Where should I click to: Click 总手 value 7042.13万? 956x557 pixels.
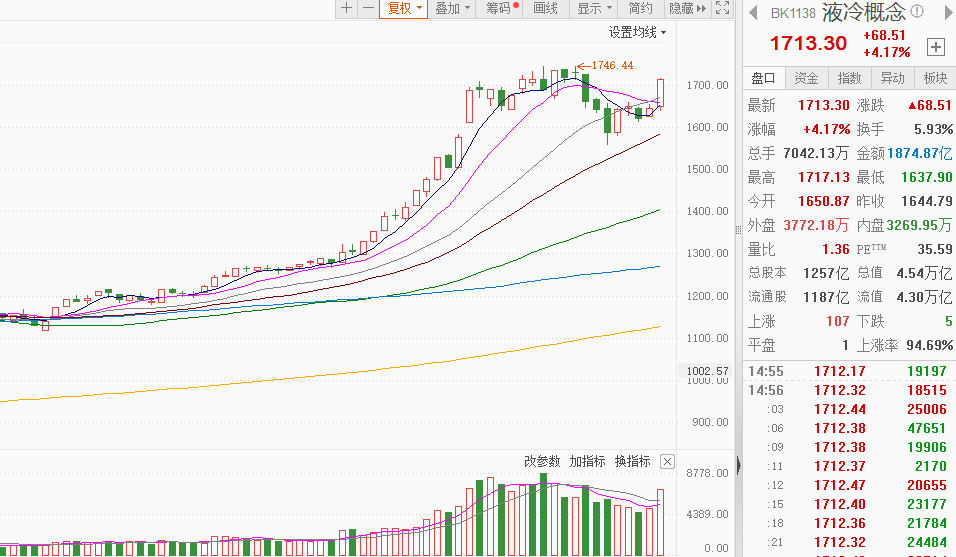[816, 154]
